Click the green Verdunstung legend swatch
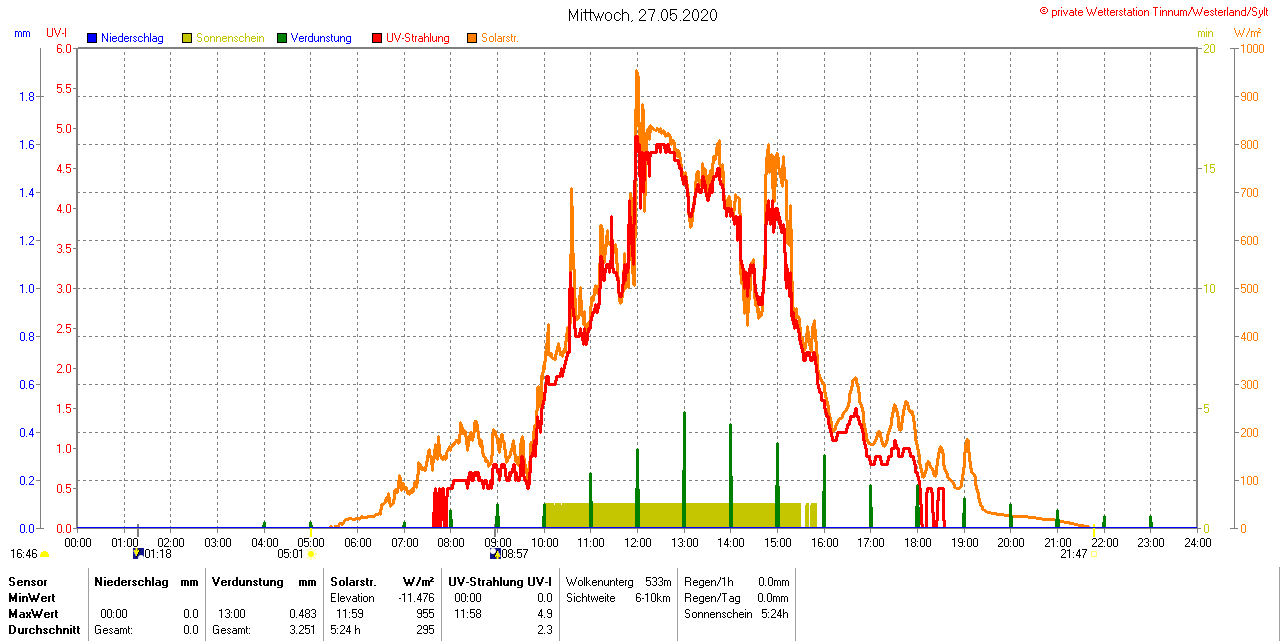This screenshot has width=1280, height=641. click(x=282, y=38)
